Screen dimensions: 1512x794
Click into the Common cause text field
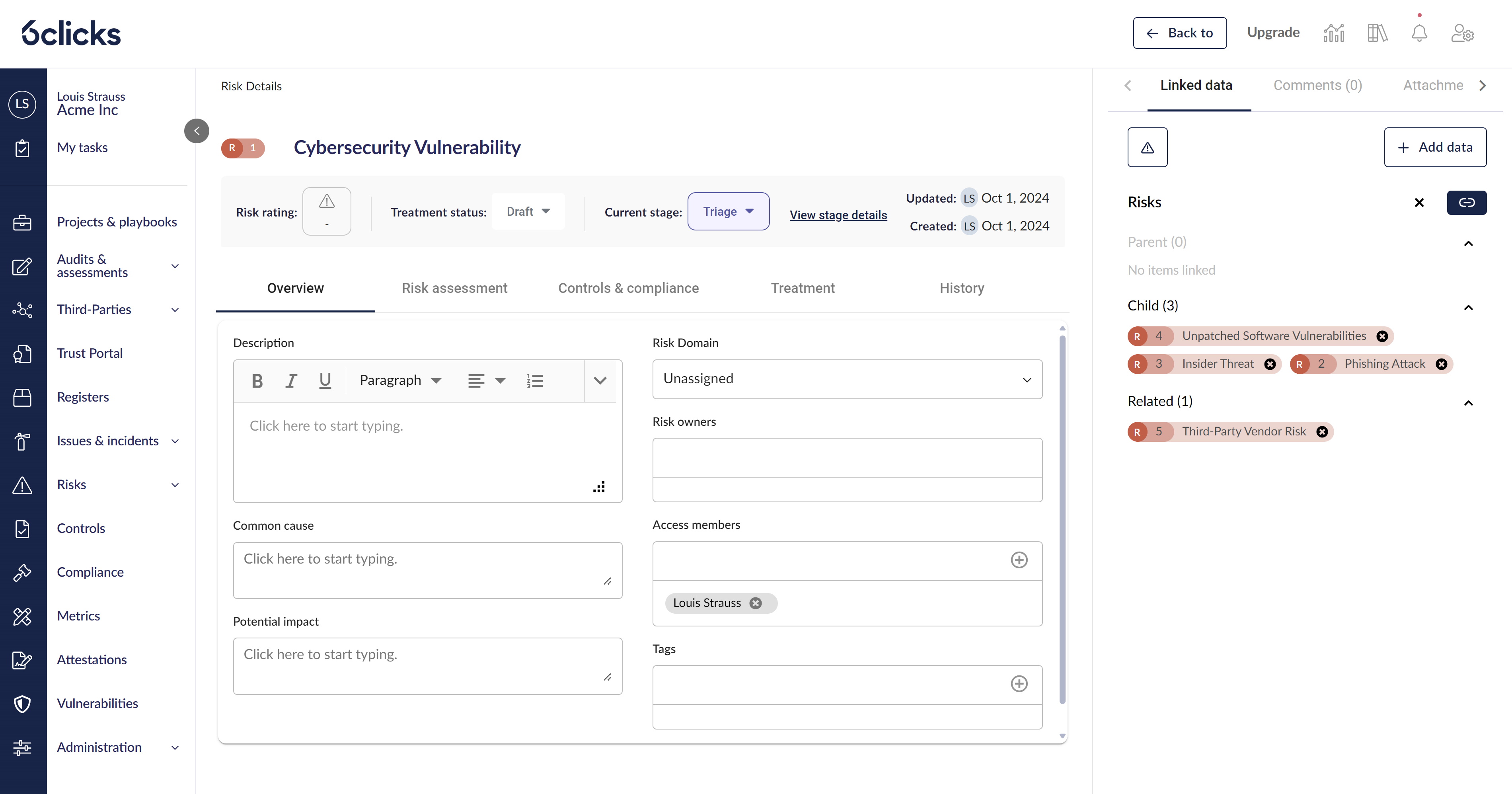coord(427,570)
